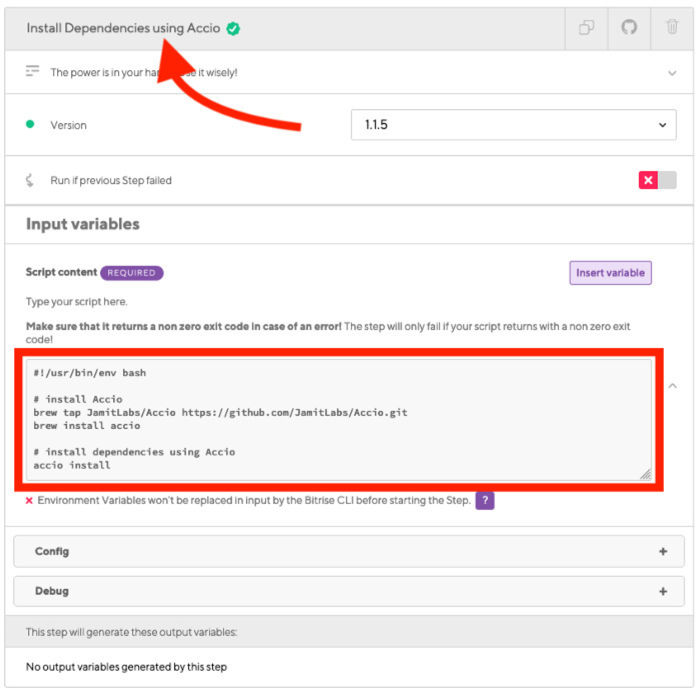Click '# install dependencies using Accio' comment
Image resolution: width=700 pixels, height=692 pixels.
pos(134,452)
